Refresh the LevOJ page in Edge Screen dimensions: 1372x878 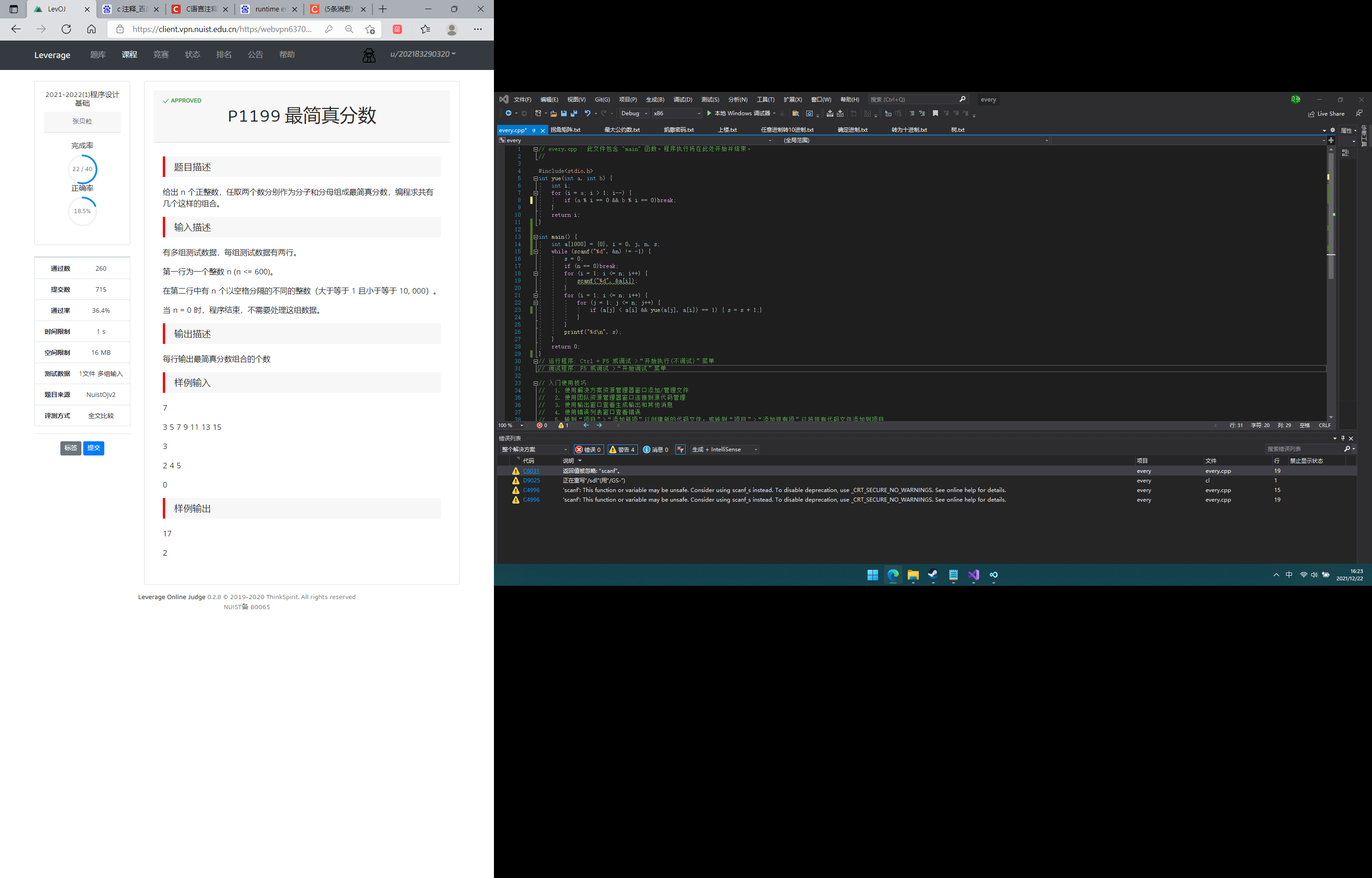(66, 29)
